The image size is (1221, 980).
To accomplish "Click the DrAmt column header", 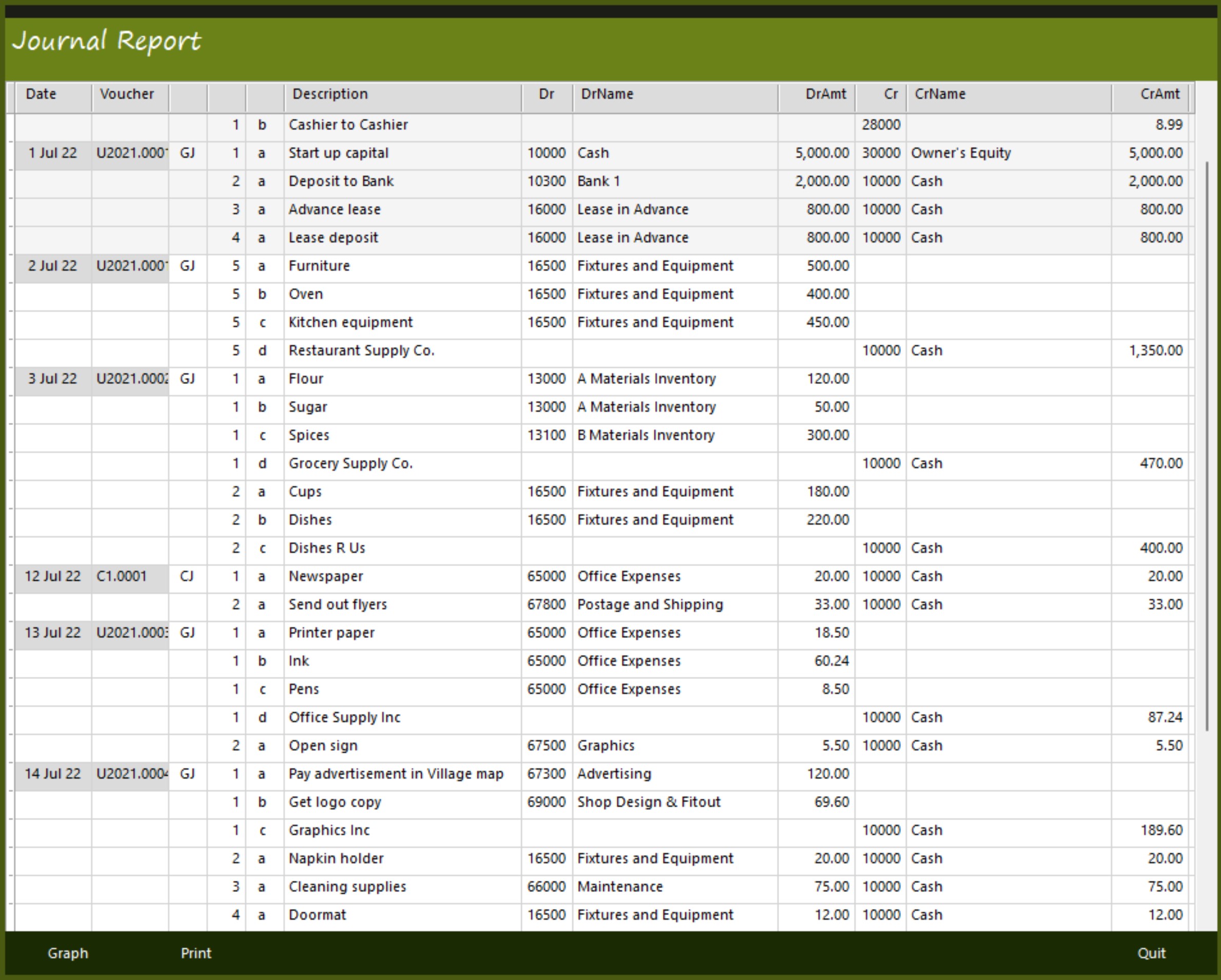I will coord(826,94).
